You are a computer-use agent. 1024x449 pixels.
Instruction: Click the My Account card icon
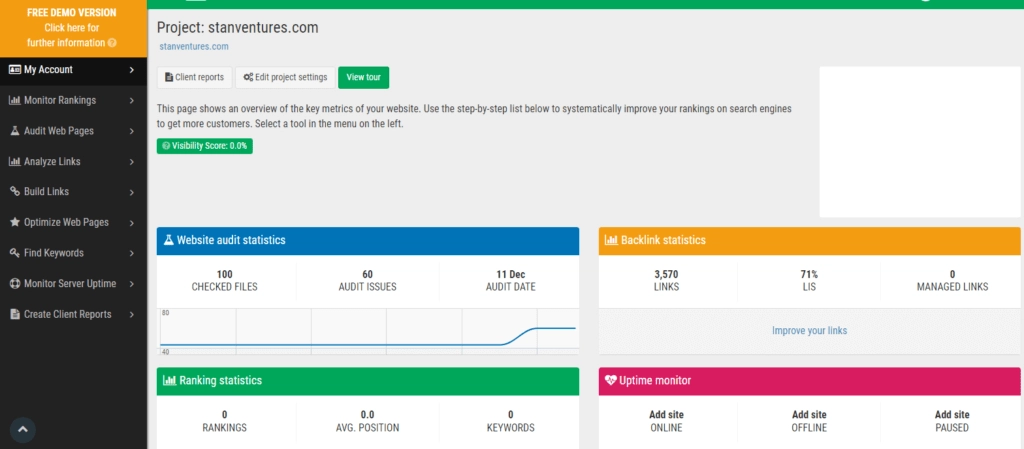coord(15,70)
